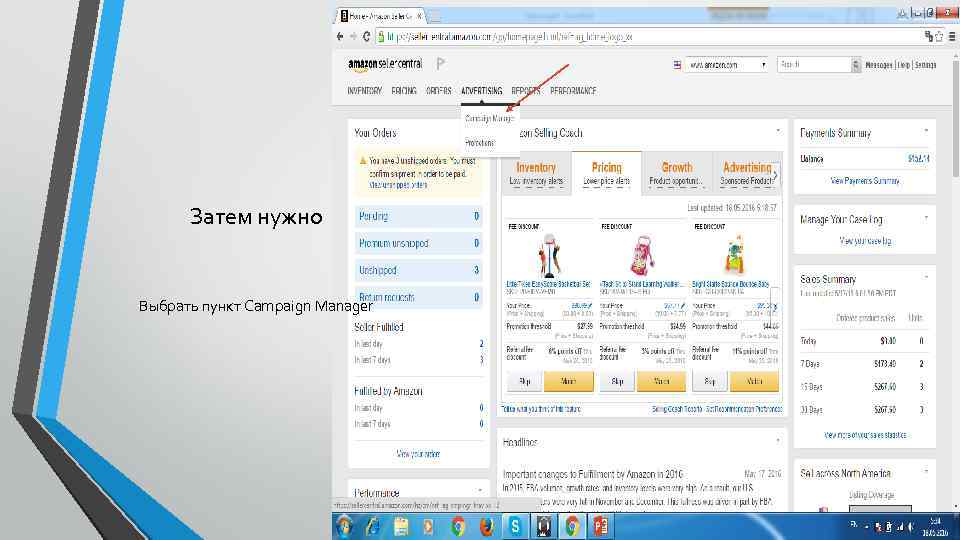Open the PRICING top menu
Image resolution: width=960 pixels, height=540 pixels.
pos(403,91)
